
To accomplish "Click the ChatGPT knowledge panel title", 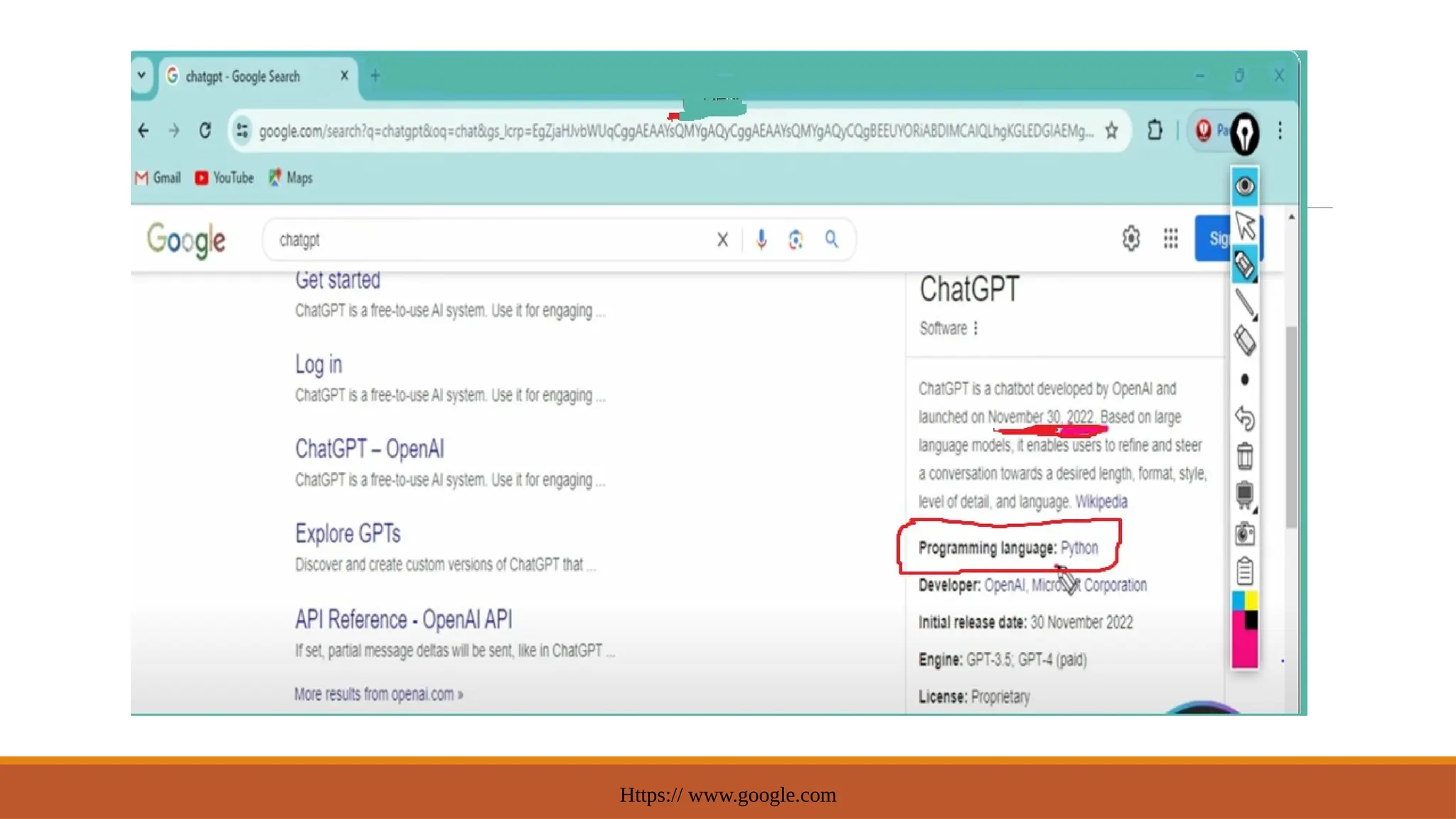I will 970,289.
